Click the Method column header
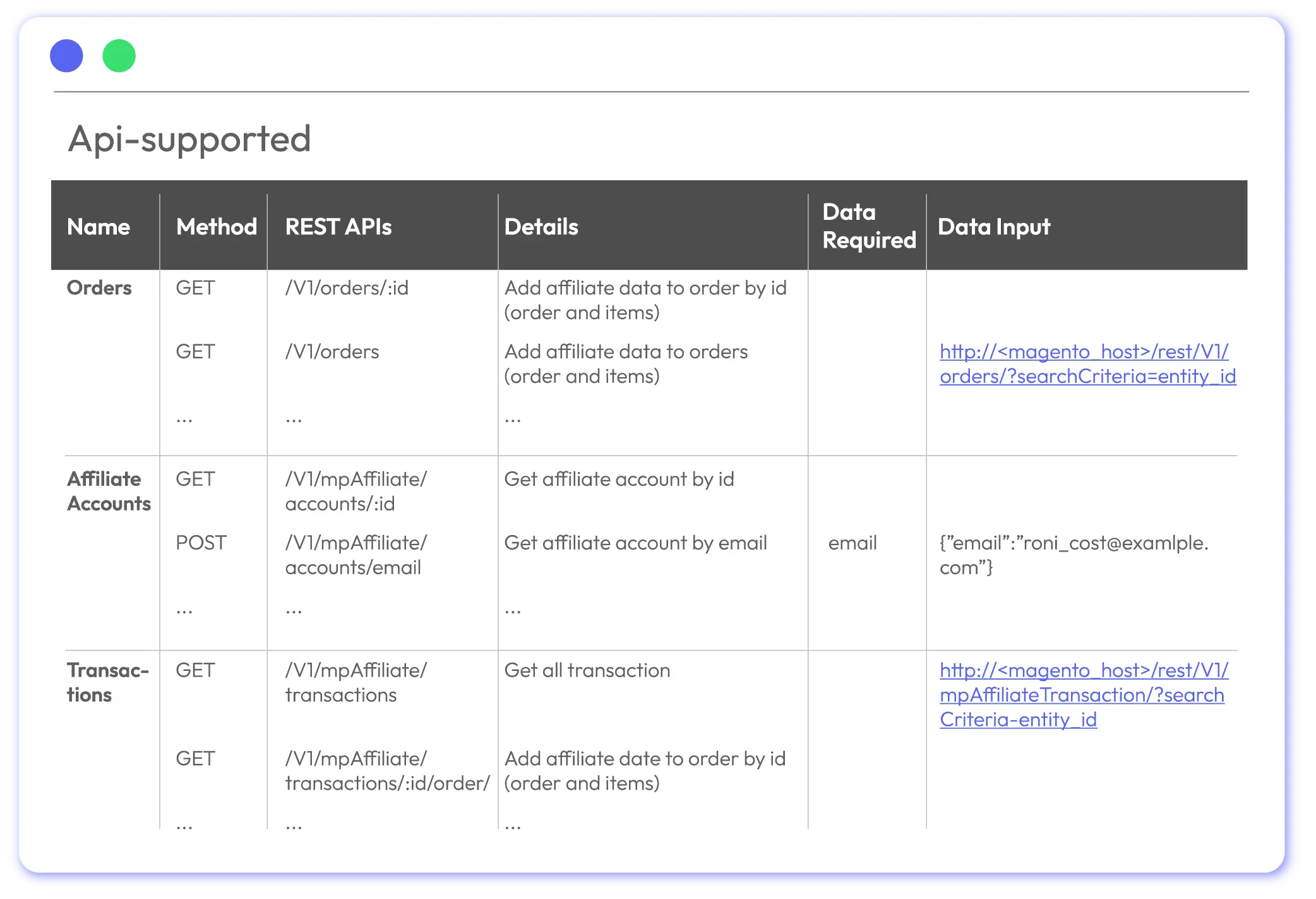The image size is (1316, 899). [x=216, y=227]
